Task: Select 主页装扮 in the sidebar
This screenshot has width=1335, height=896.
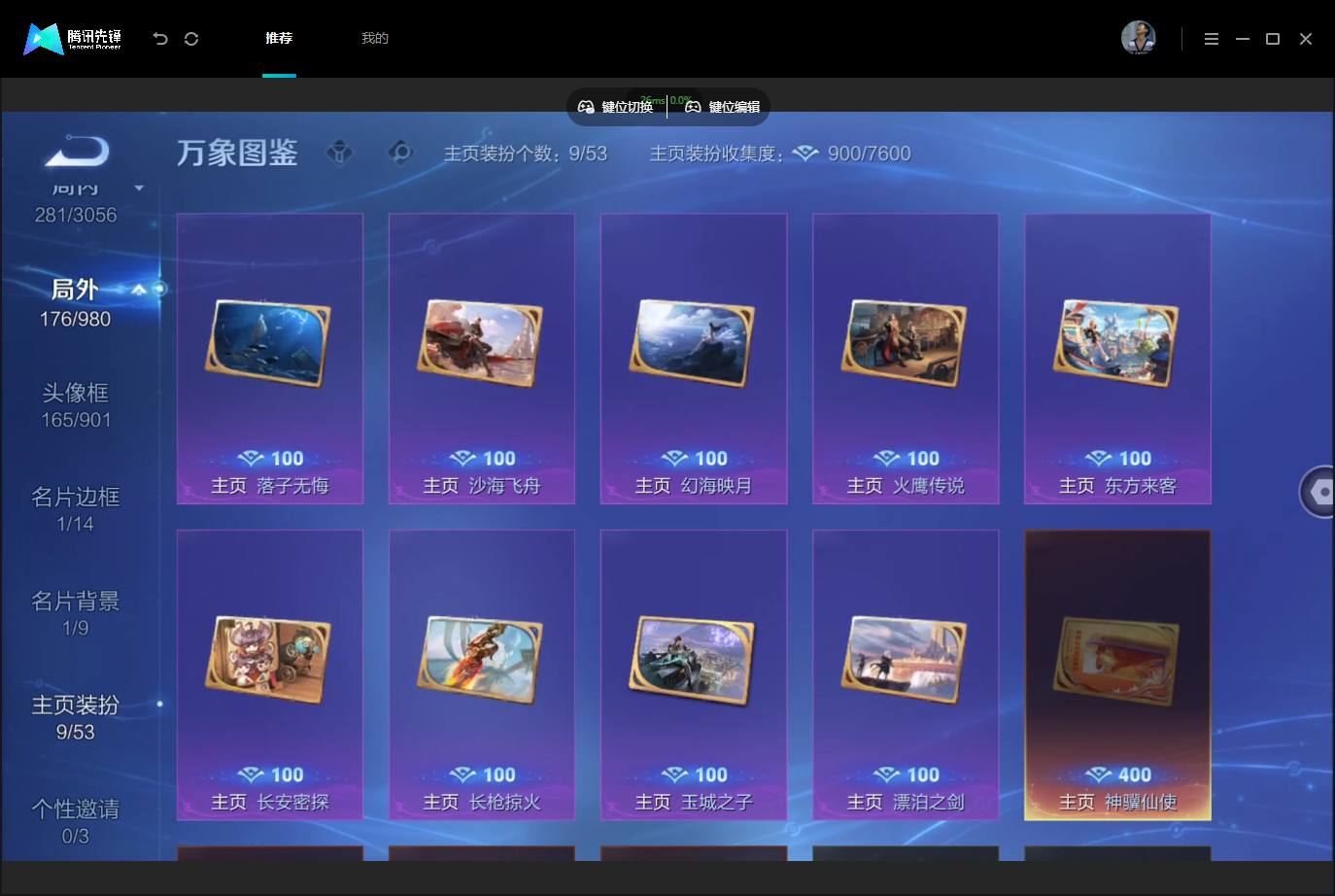Action: (x=76, y=717)
